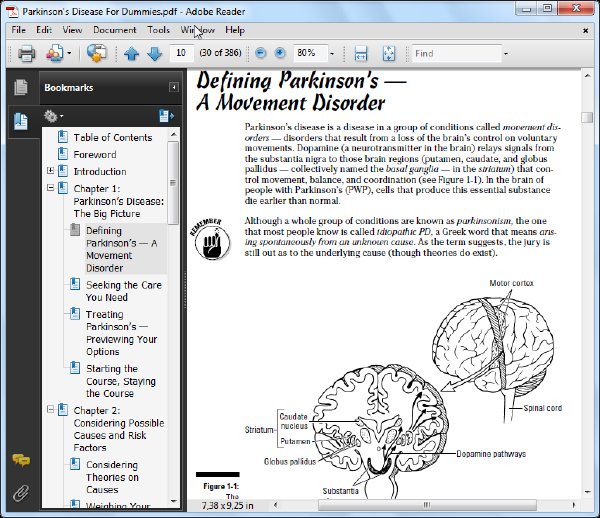This screenshot has height=518, width=600.
Task: Select the Bookmarks panel icon
Action: [21, 122]
